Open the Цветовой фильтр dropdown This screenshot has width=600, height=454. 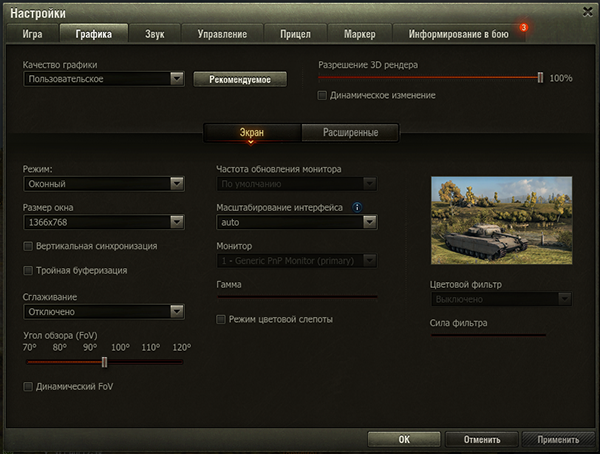pos(501,299)
